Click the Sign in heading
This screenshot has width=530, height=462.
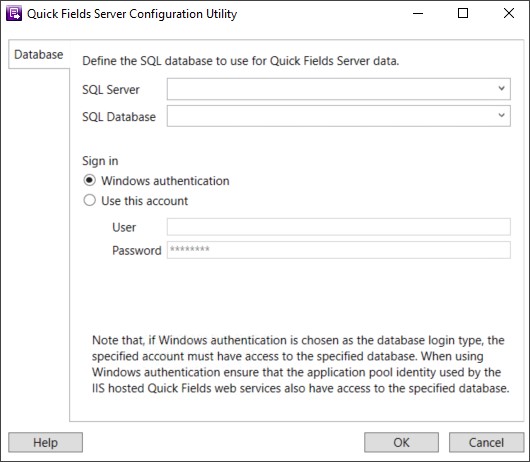coord(100,161)
